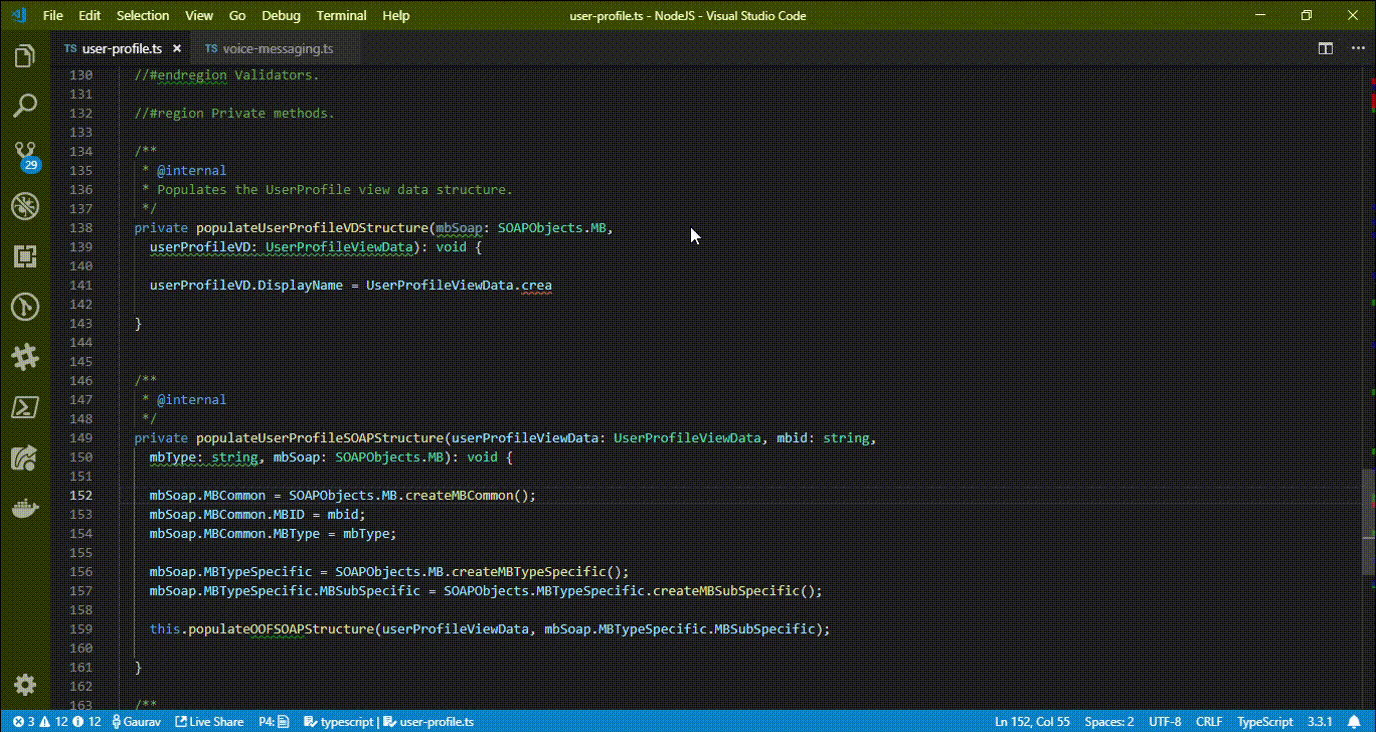The image size is (1376, 732).
Task: Open the GitLens clock-branch icon view
Action: tap(25, 307)
